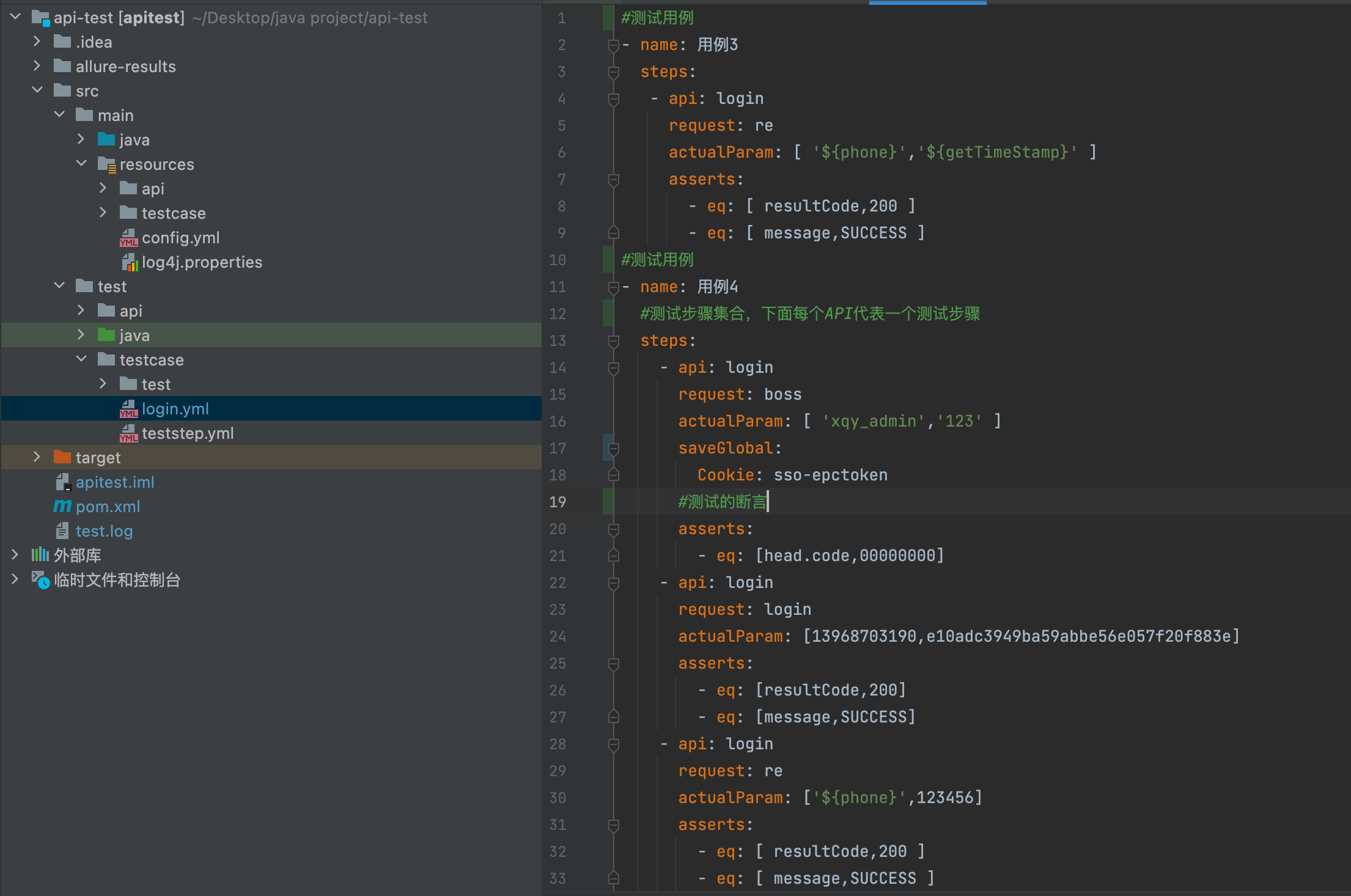Click the Maven pom.xml icon

point(62,506)
